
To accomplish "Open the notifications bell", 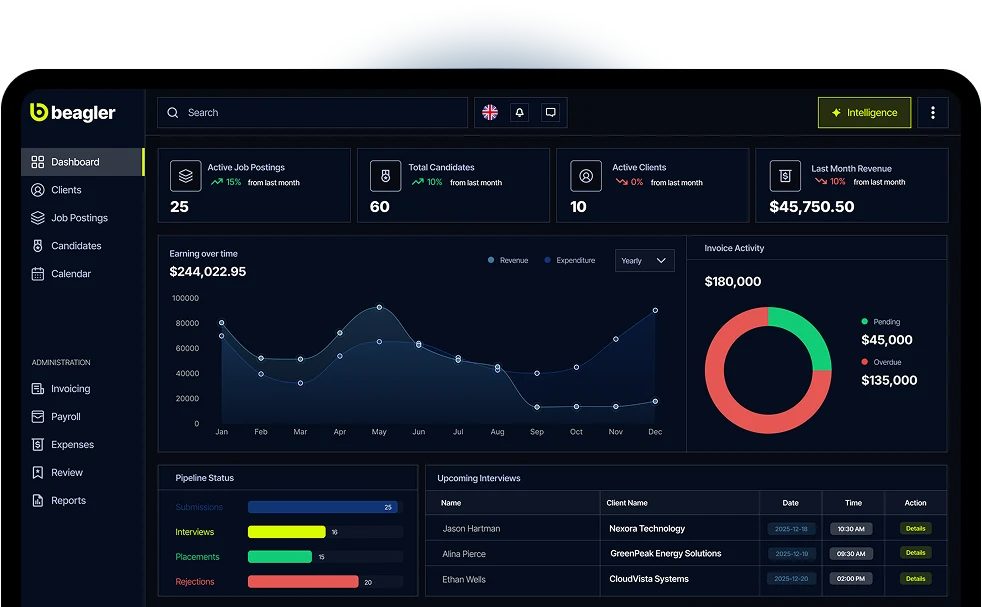I will pyautogui.click(x=519, y=112).
